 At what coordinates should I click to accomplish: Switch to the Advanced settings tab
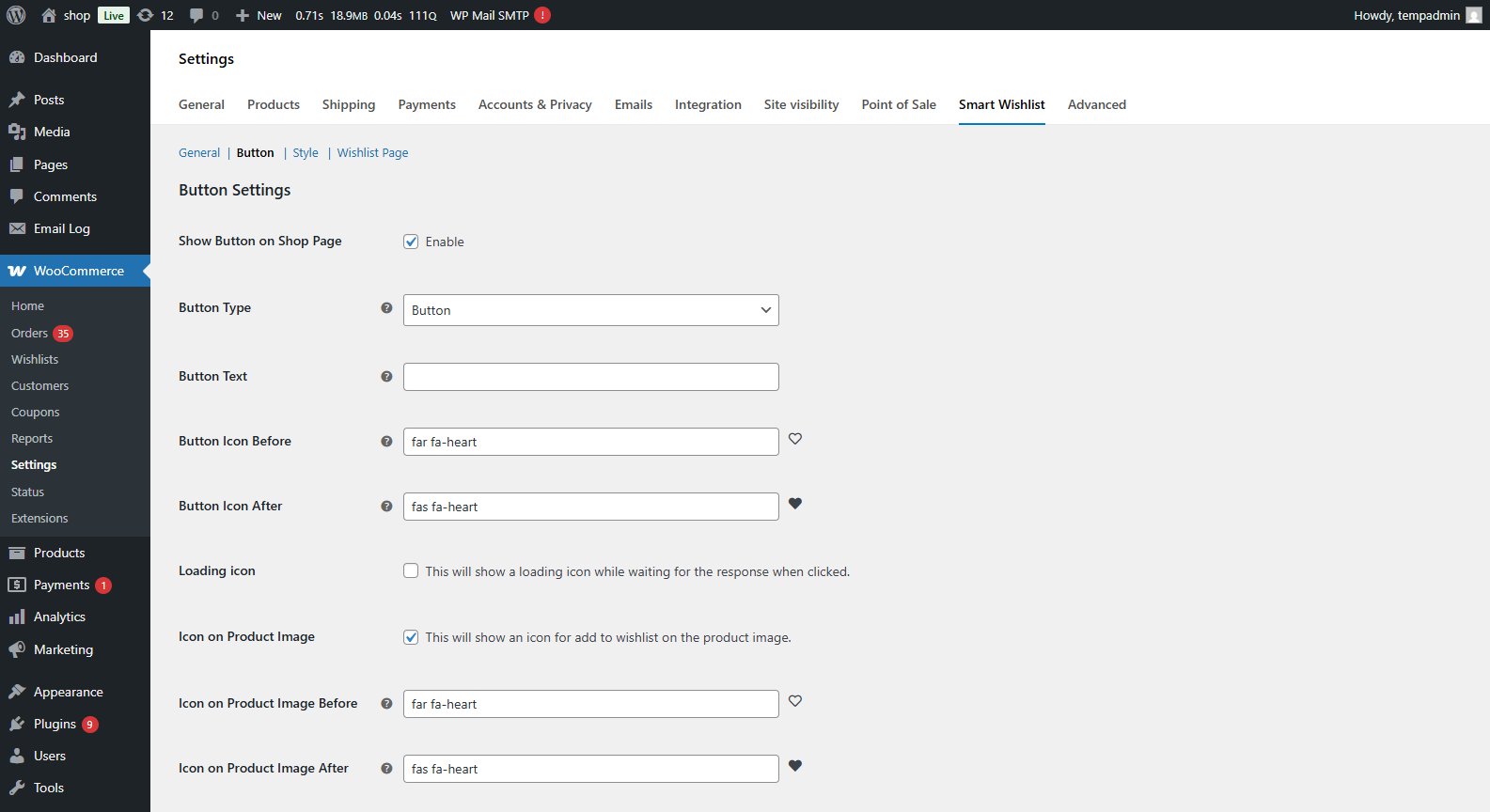1096,104
